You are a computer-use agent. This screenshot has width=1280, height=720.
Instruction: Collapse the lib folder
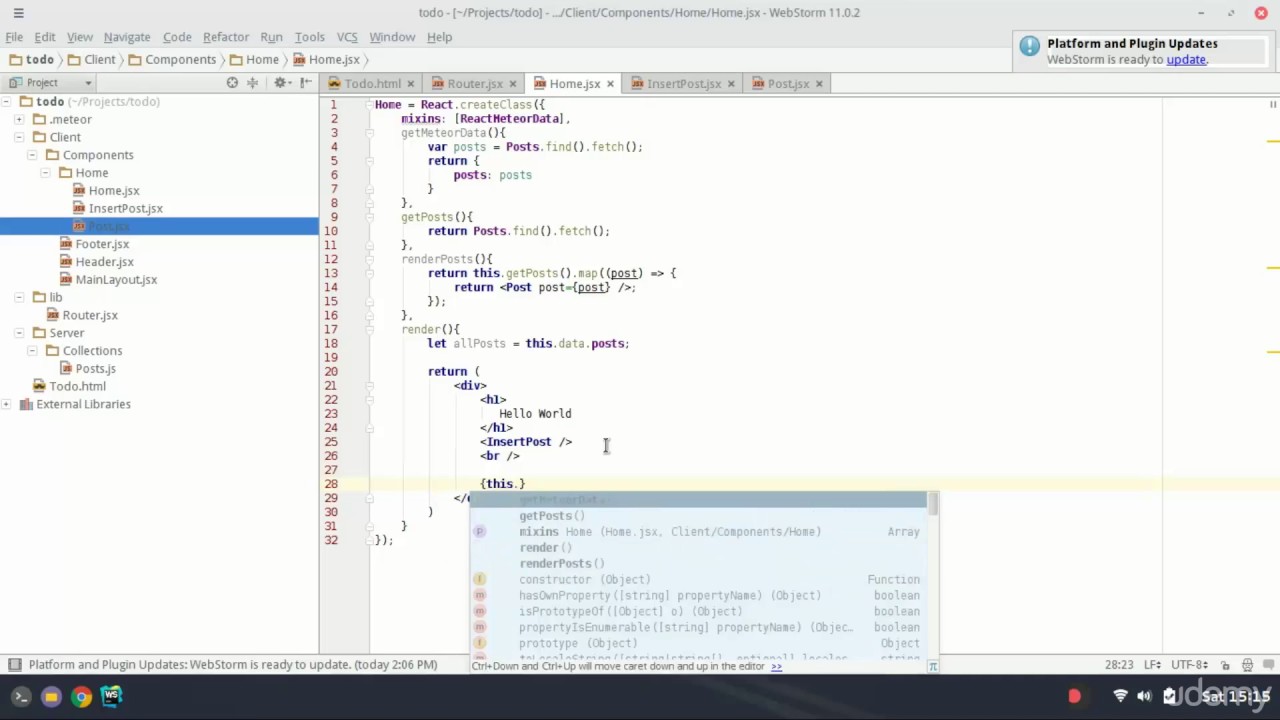pyautogui.click(x=19, y=297)
